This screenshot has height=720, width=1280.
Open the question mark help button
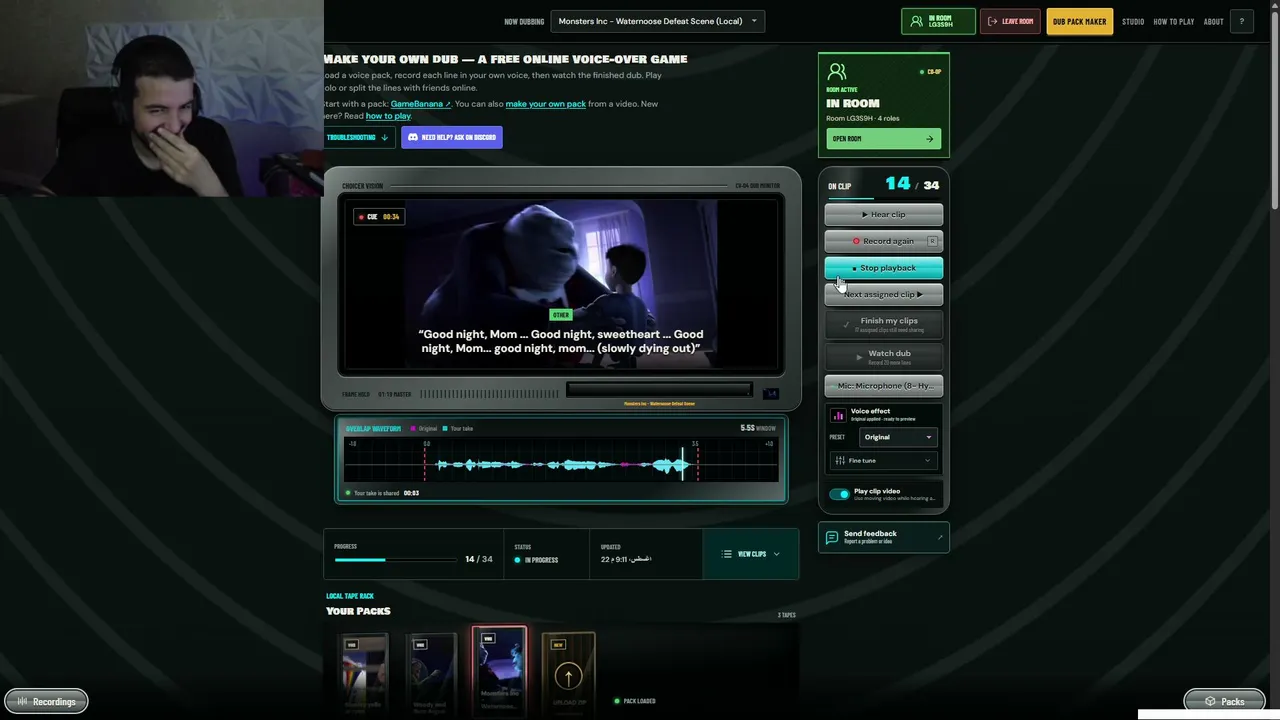1242,21
